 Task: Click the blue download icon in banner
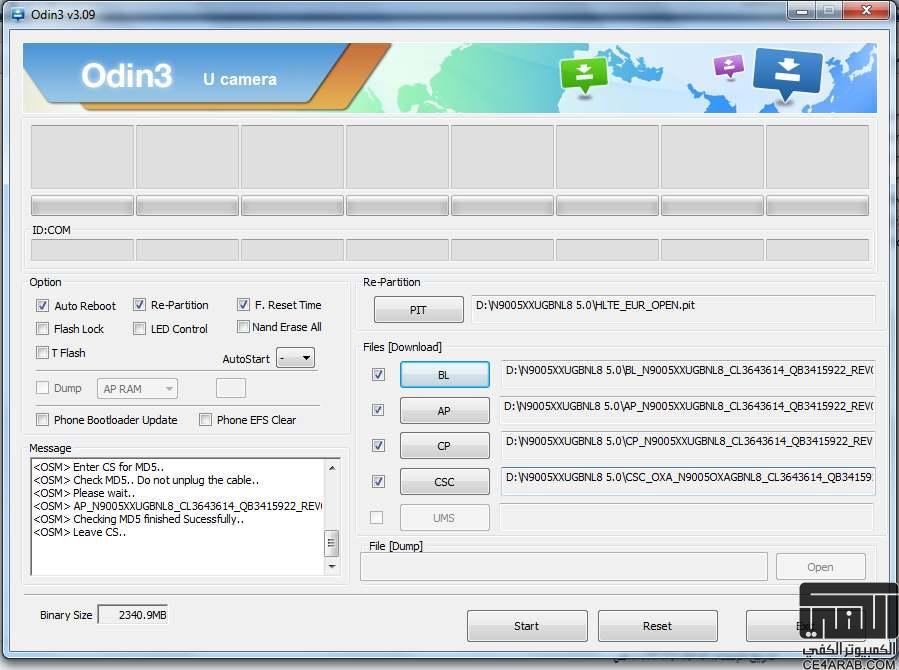(787, 73)
